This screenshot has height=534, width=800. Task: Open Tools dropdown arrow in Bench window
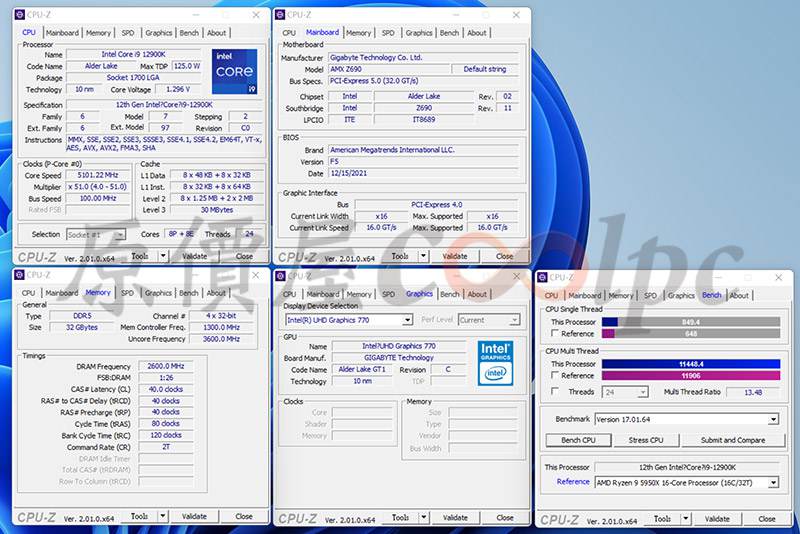point(685,519)
